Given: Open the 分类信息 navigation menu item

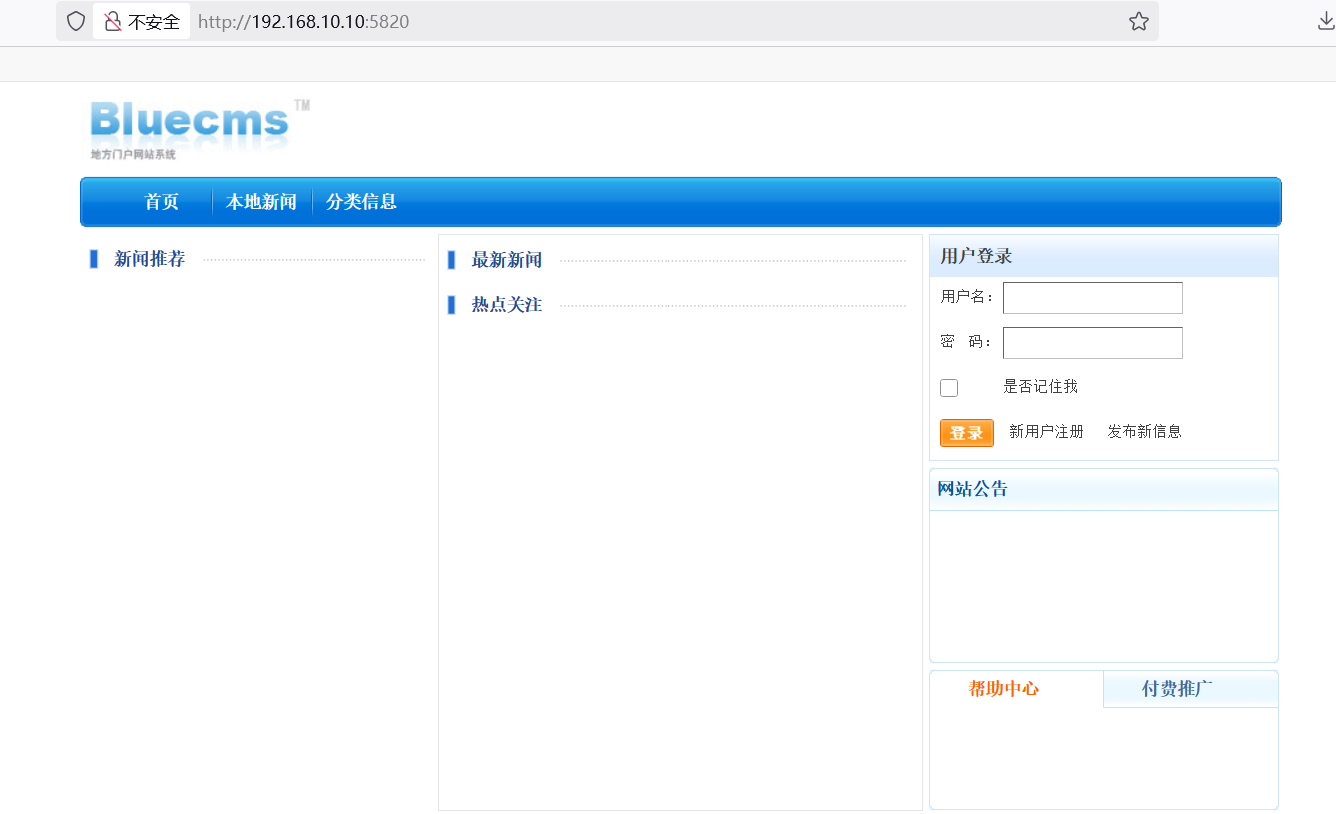Looking at the screenshot, I should (361, 202).
